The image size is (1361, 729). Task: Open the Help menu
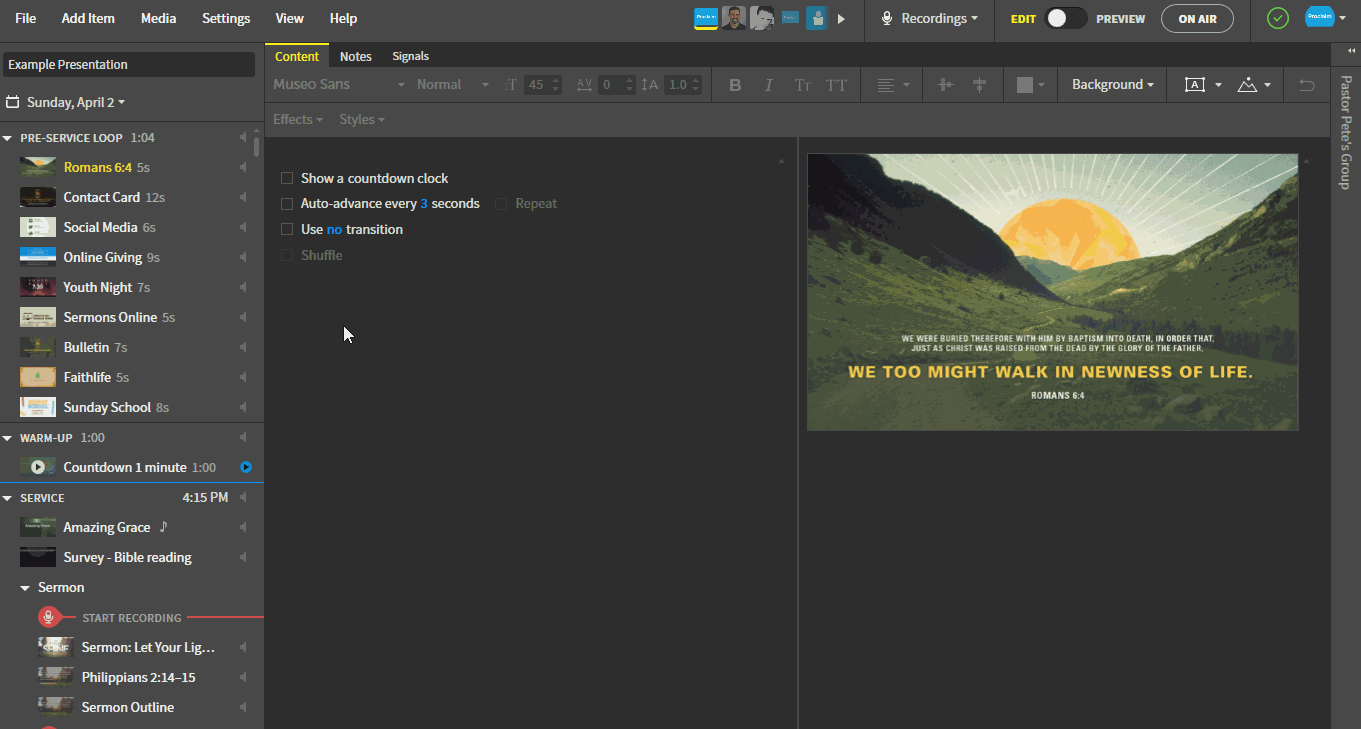[x=343, y=18]
